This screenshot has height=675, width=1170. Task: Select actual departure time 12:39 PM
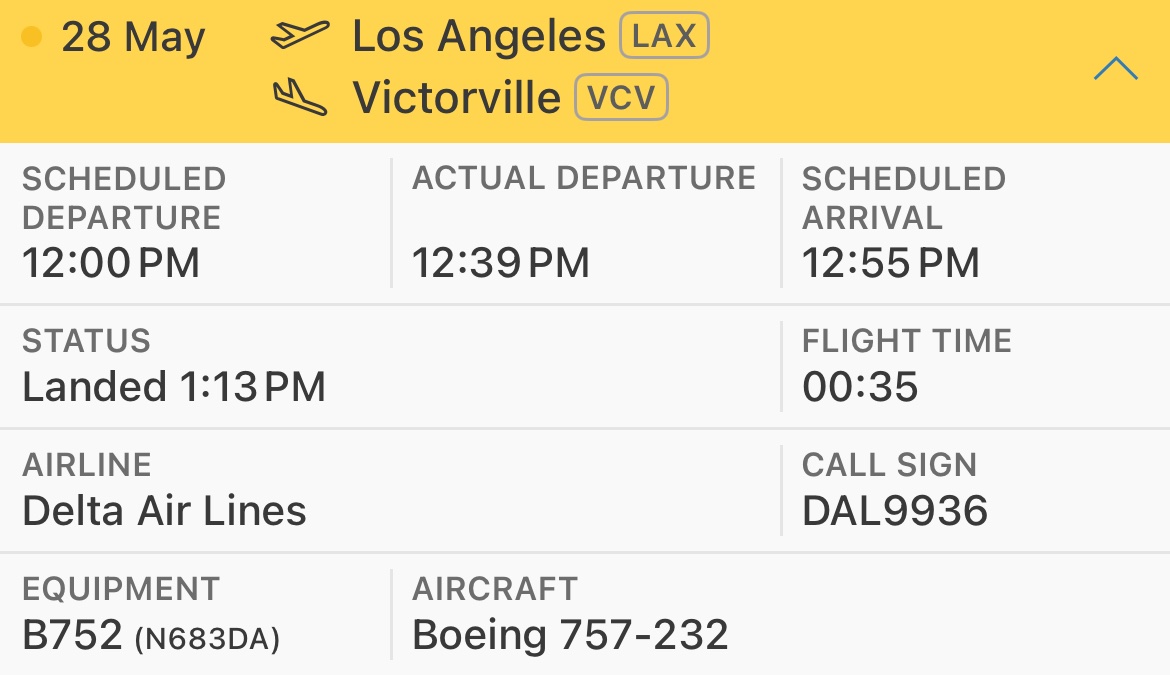(501, 263)
